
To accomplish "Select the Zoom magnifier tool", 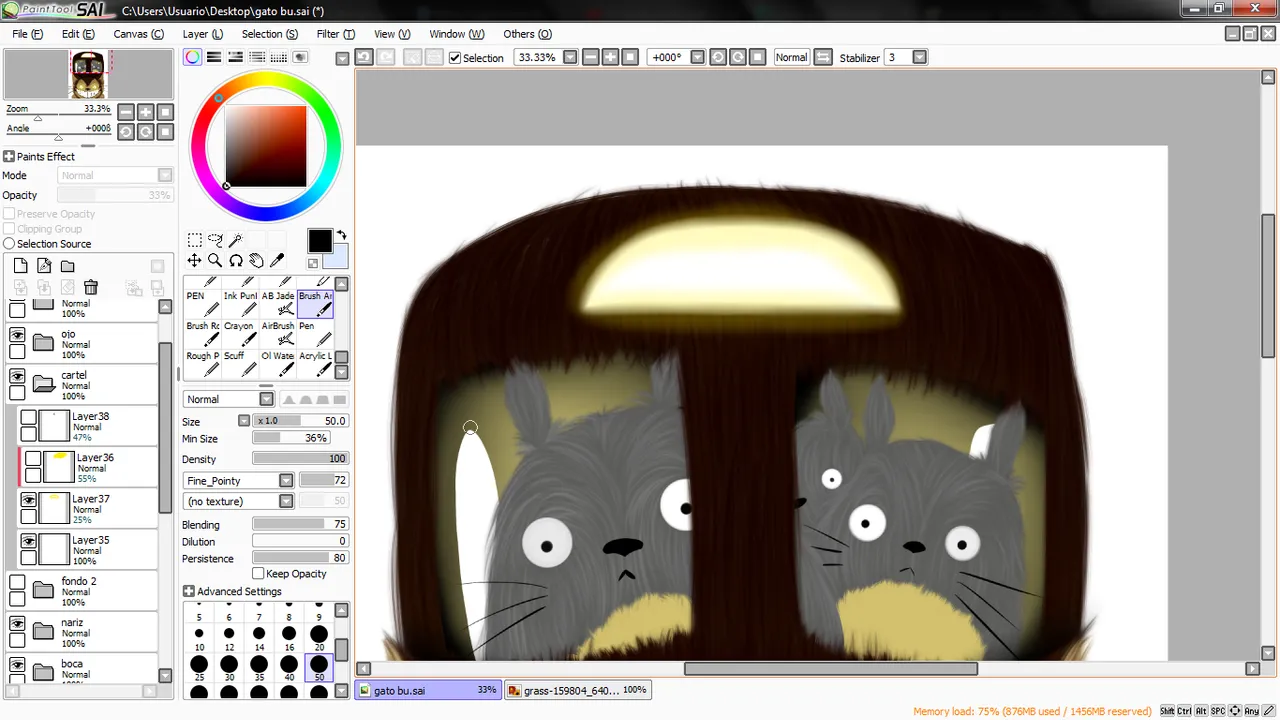I will 215,260.
